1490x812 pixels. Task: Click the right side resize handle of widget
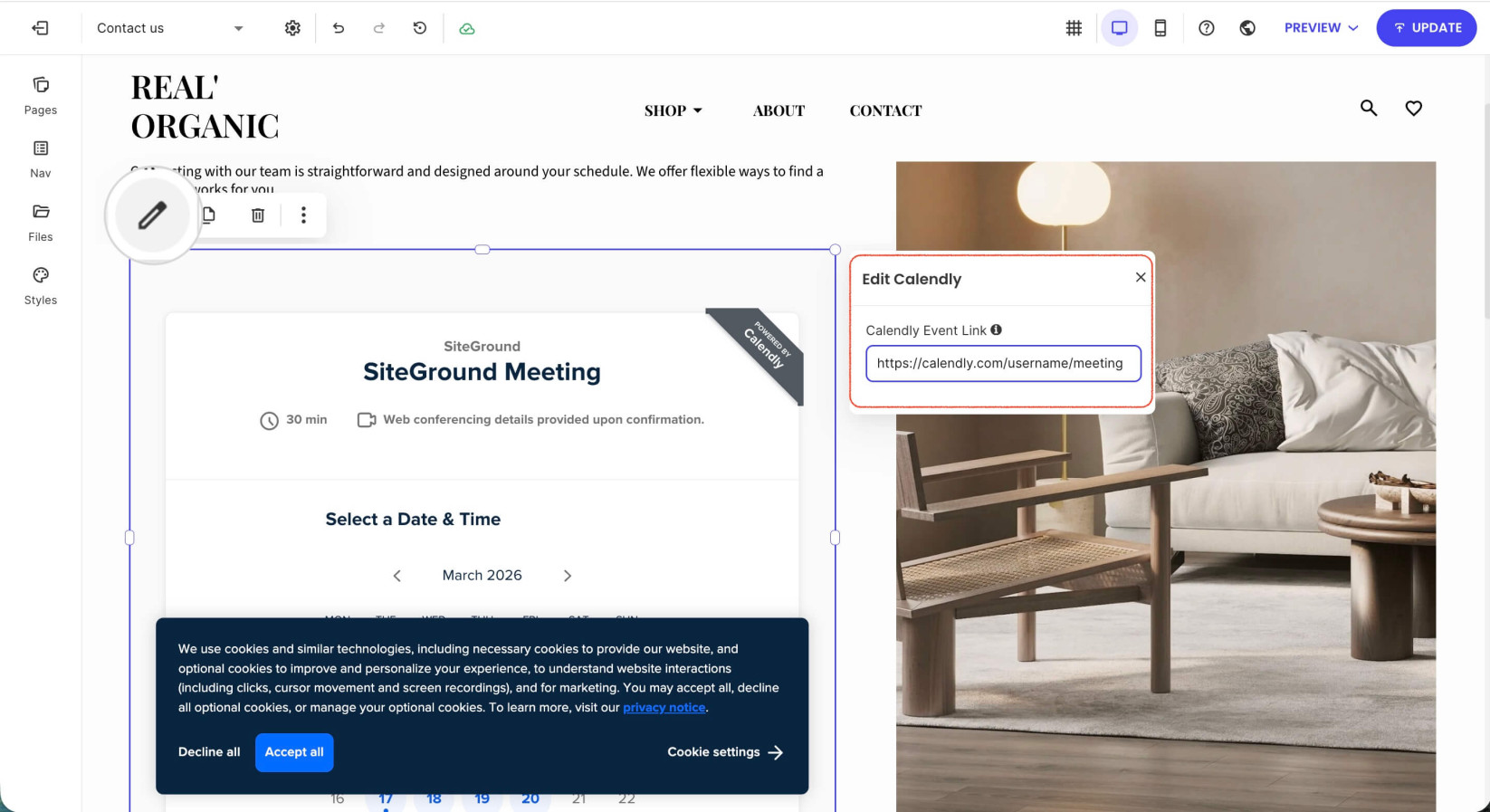pyautogui.click(x=835, y=538)
